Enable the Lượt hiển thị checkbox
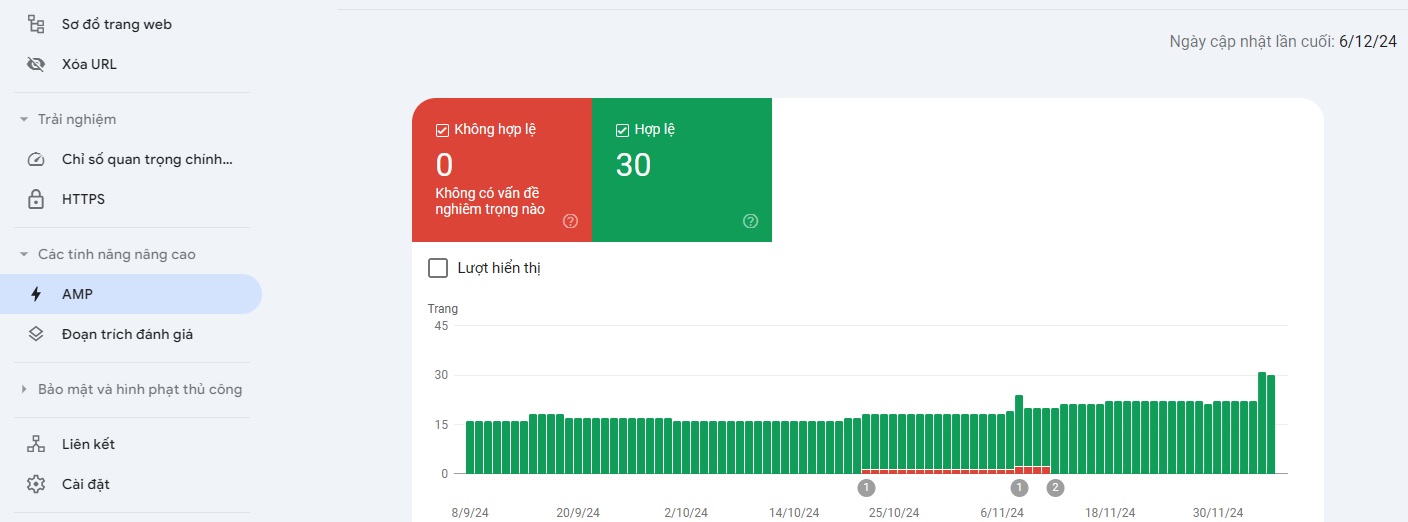The width and height of the screenshot is (1408, 522). [x=437, y=268]
